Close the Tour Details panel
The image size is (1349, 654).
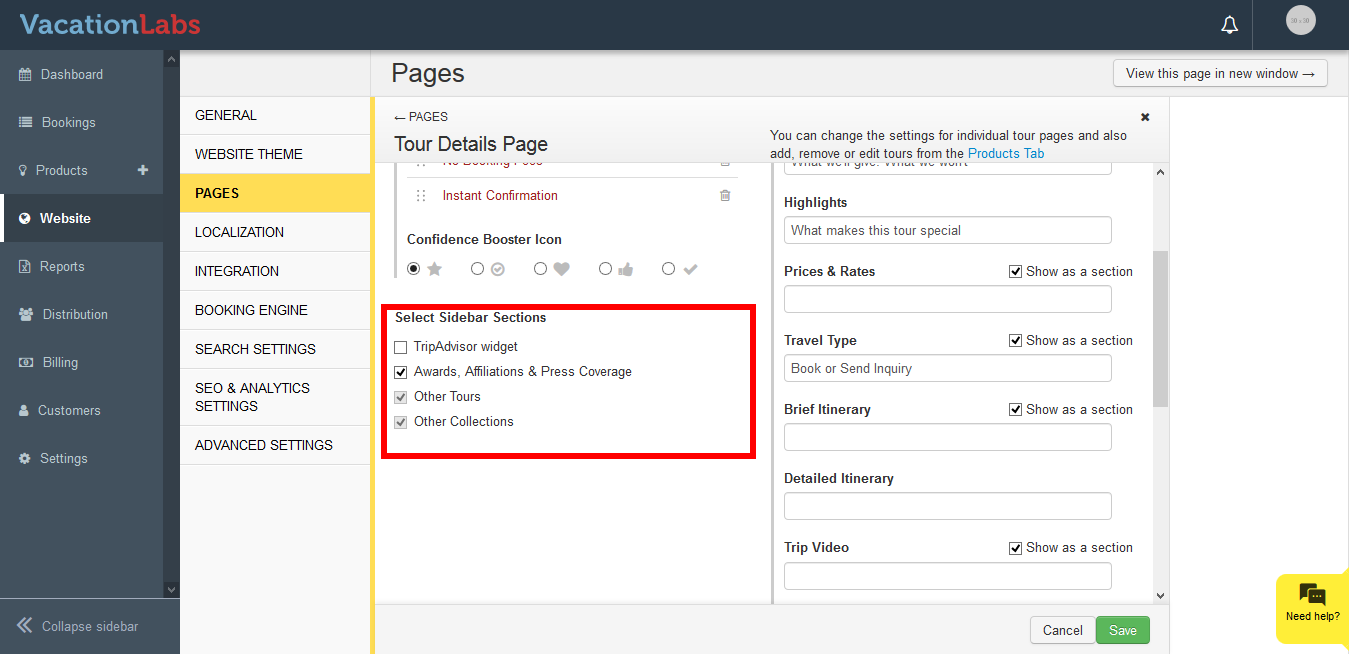[x=1145, y=117]
